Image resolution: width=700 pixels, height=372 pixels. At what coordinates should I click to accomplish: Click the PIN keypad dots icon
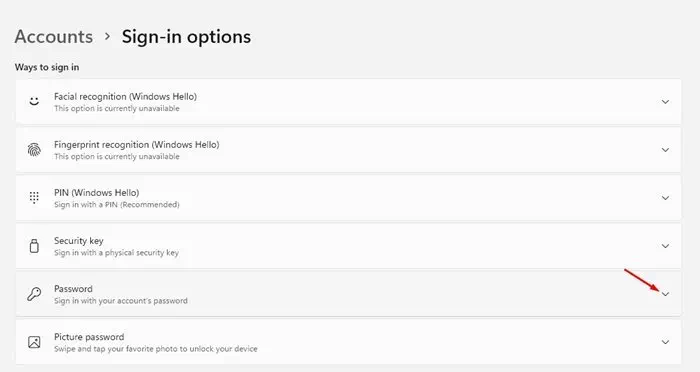(x=34, y=198)
